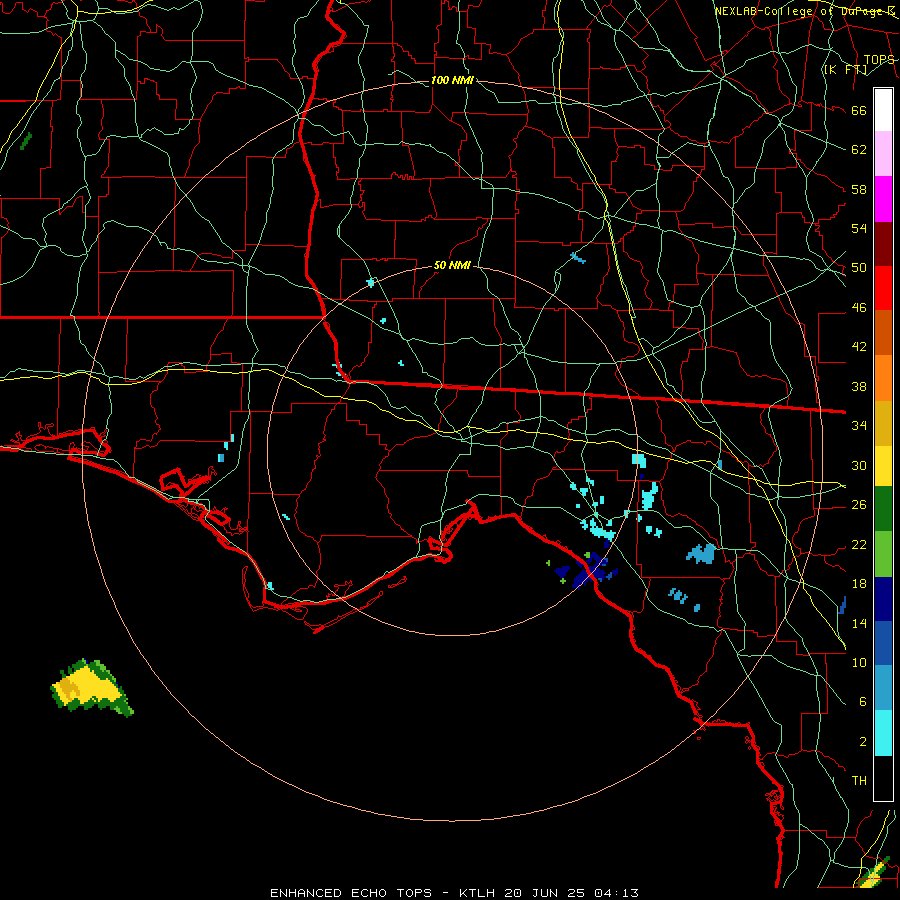Click legend value "66"
Viewport: 900px width, 900px height.
[859, 111]
